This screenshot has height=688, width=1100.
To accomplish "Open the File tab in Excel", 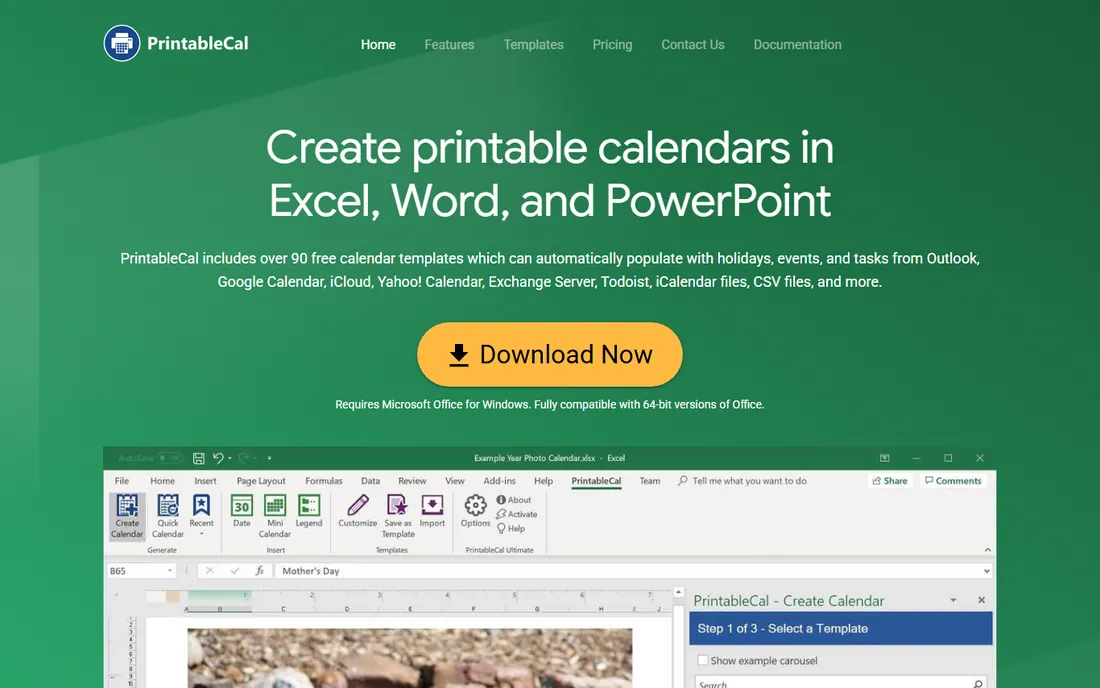I will click(121, 481).
